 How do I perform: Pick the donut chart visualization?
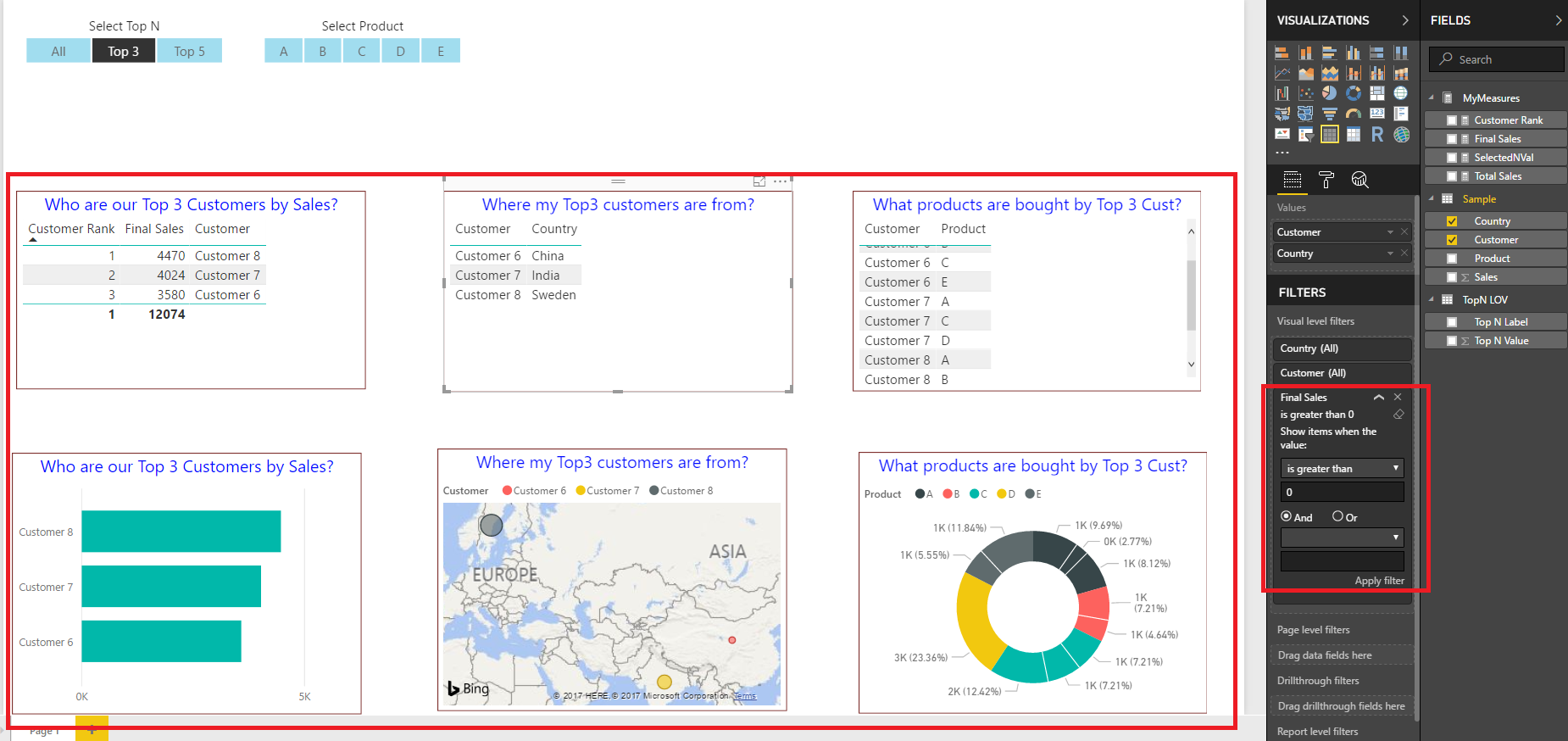[x=1354, y=93]
